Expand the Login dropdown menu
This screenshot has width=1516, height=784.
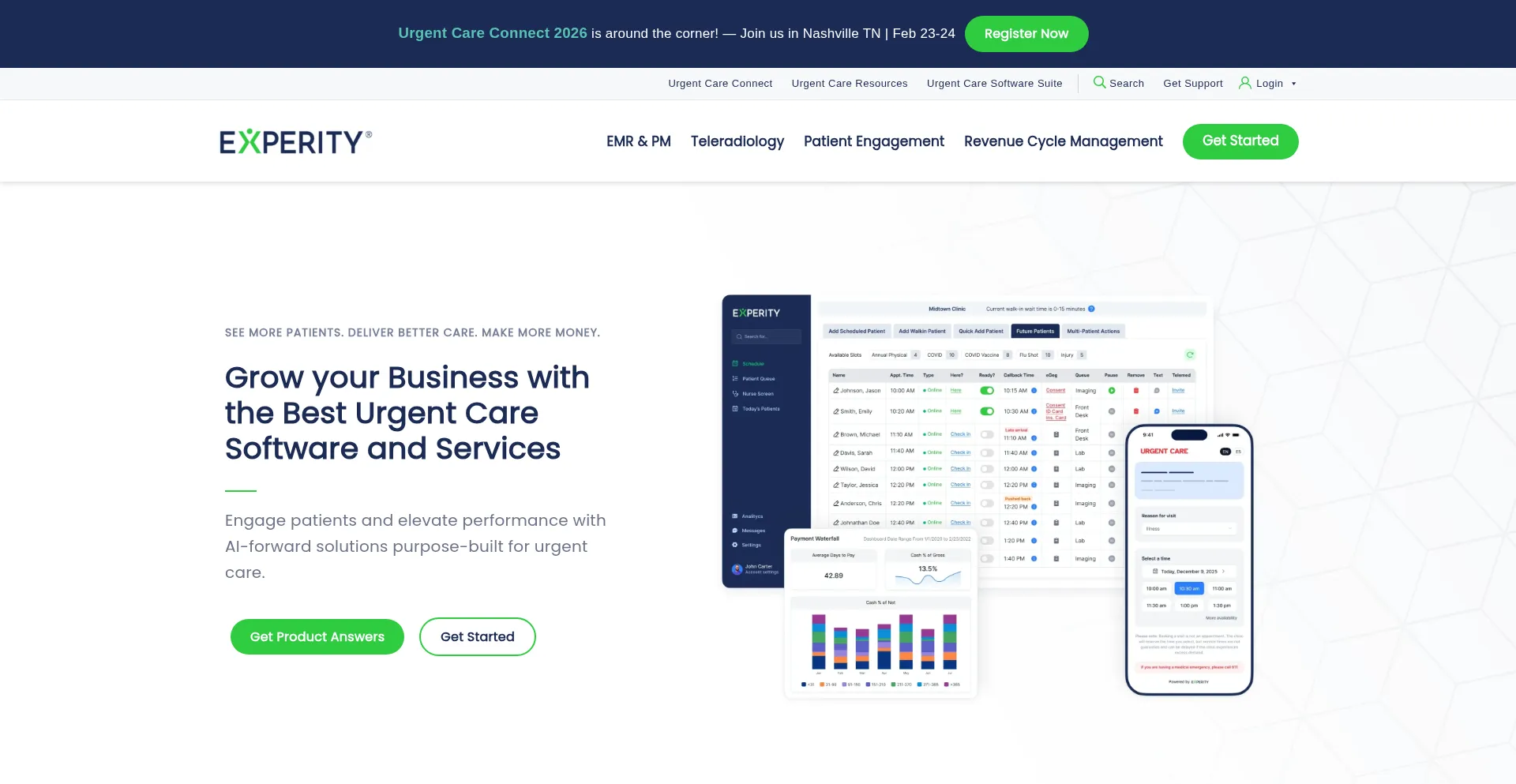click(1267, 83)
